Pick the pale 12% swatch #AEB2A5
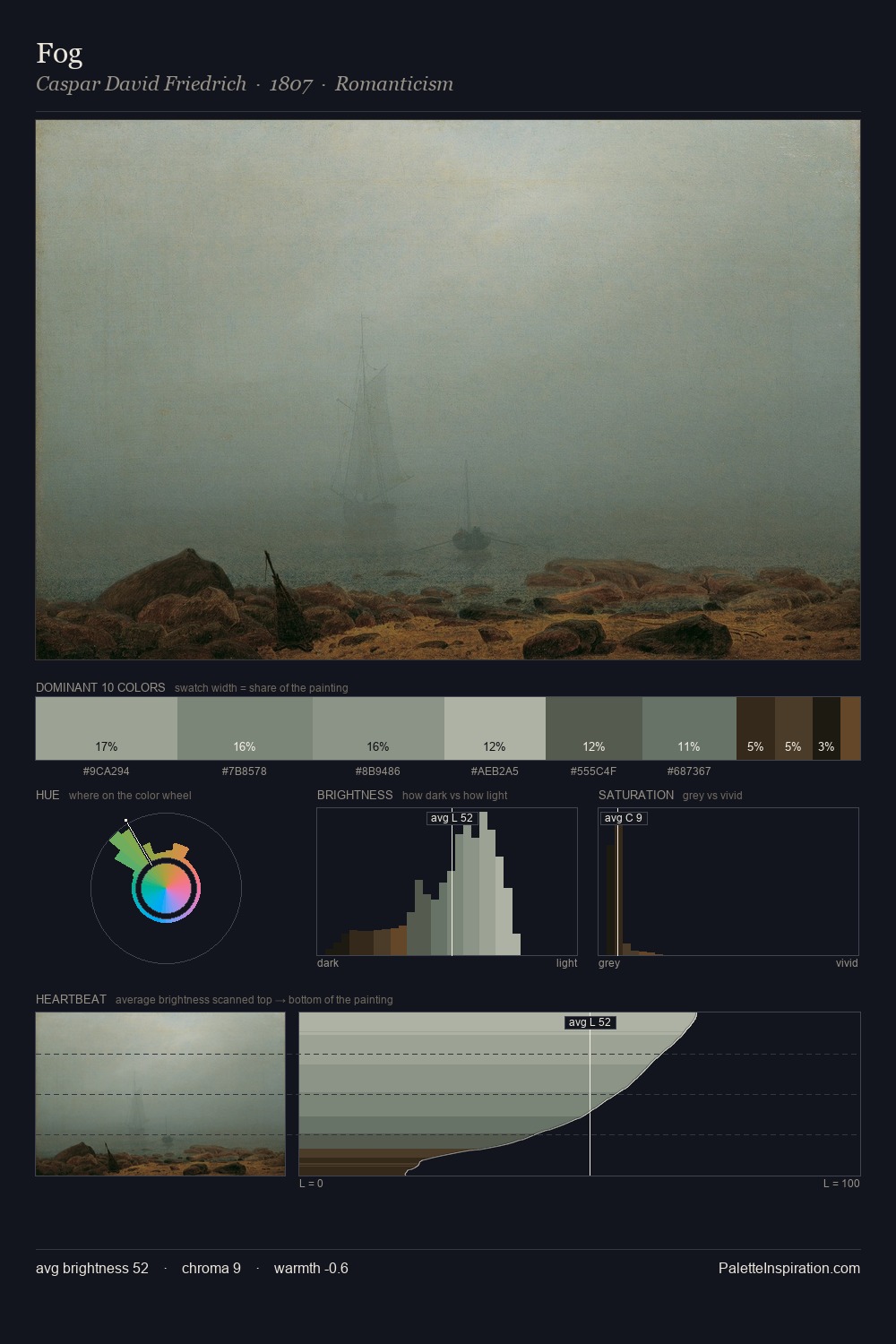Image resolution: width=896 pixels, height=1344 pixels. (x=495, y=728)
